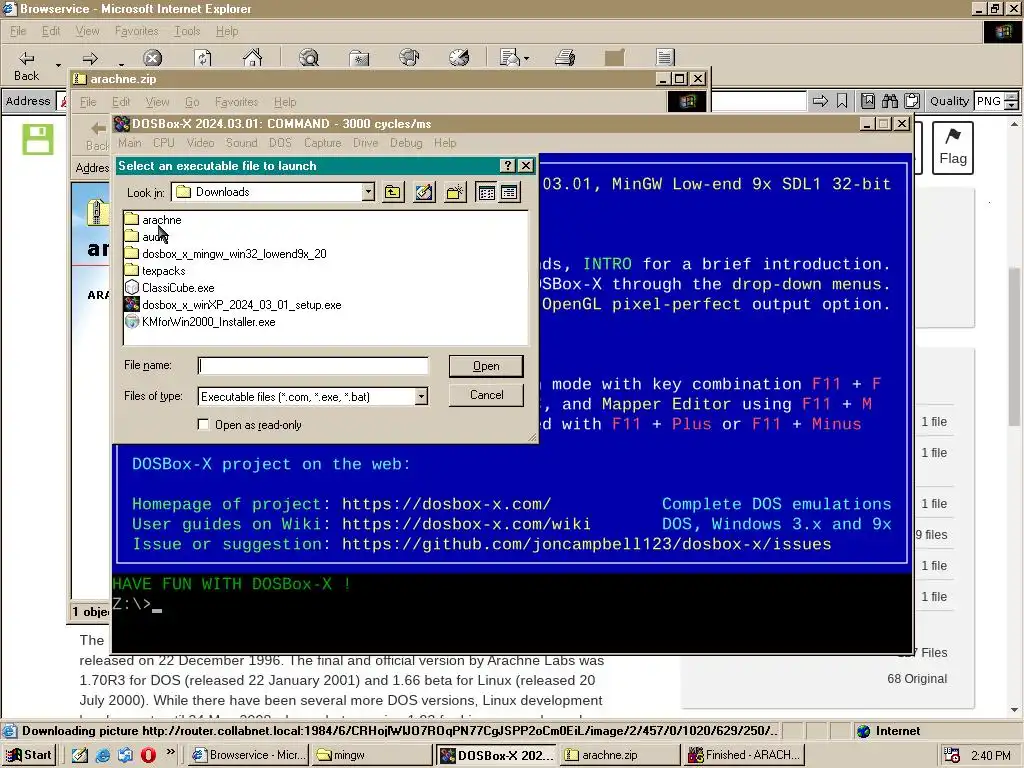Image resolution: width=1024 pixels, height=768 pixels.
Task: Click Windows Start button
Action: (29, 755)
